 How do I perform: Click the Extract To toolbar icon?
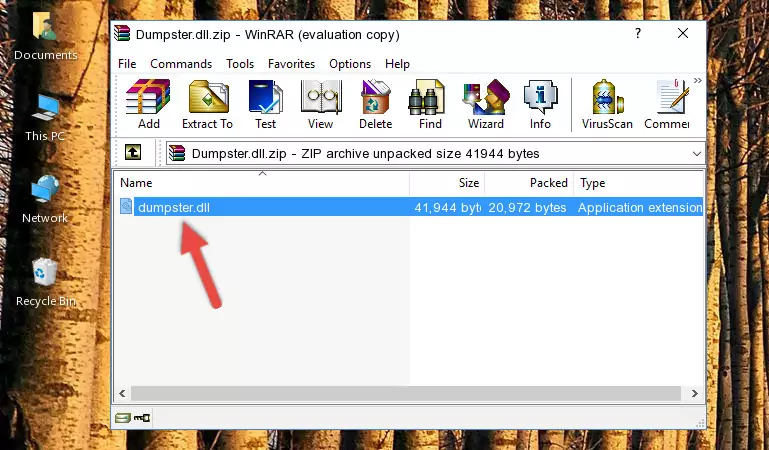tap(207, 104)
